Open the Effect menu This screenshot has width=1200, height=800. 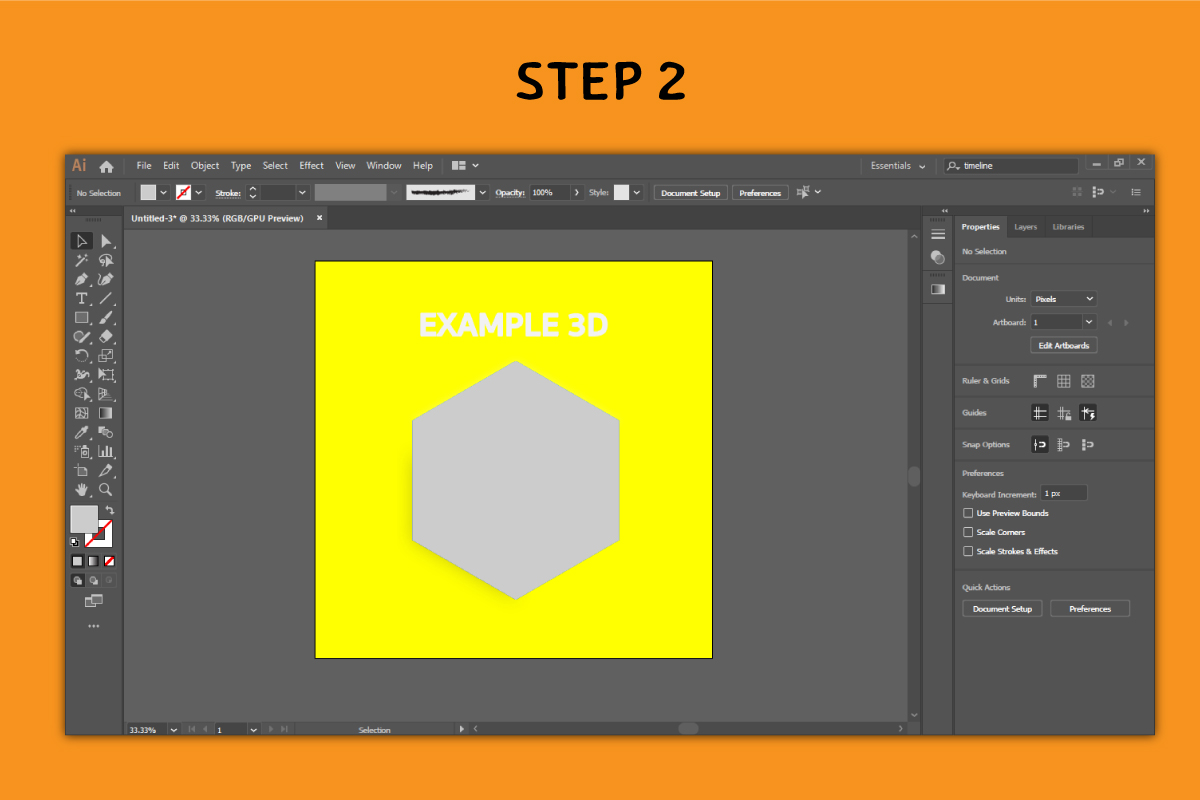312,166
